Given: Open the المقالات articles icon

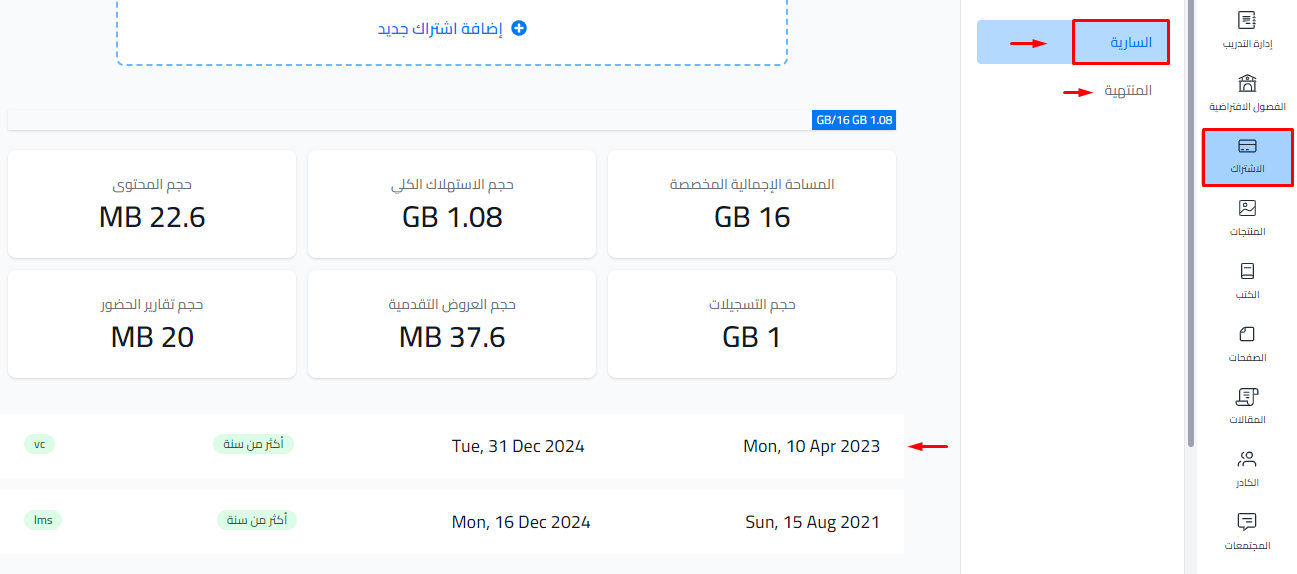Looking at the screenshot, I should [1246, 397].
